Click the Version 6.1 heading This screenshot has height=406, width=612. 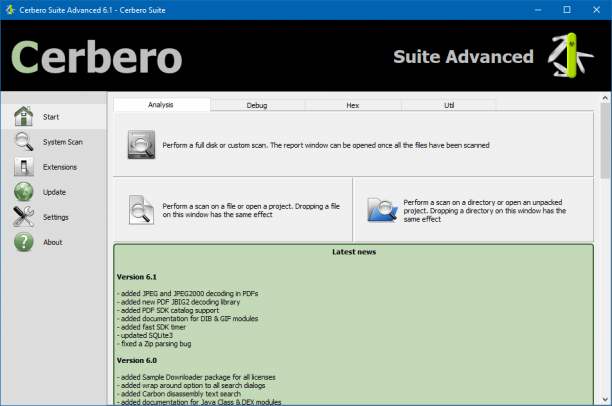pyautogui.click(x=137, y=277)
